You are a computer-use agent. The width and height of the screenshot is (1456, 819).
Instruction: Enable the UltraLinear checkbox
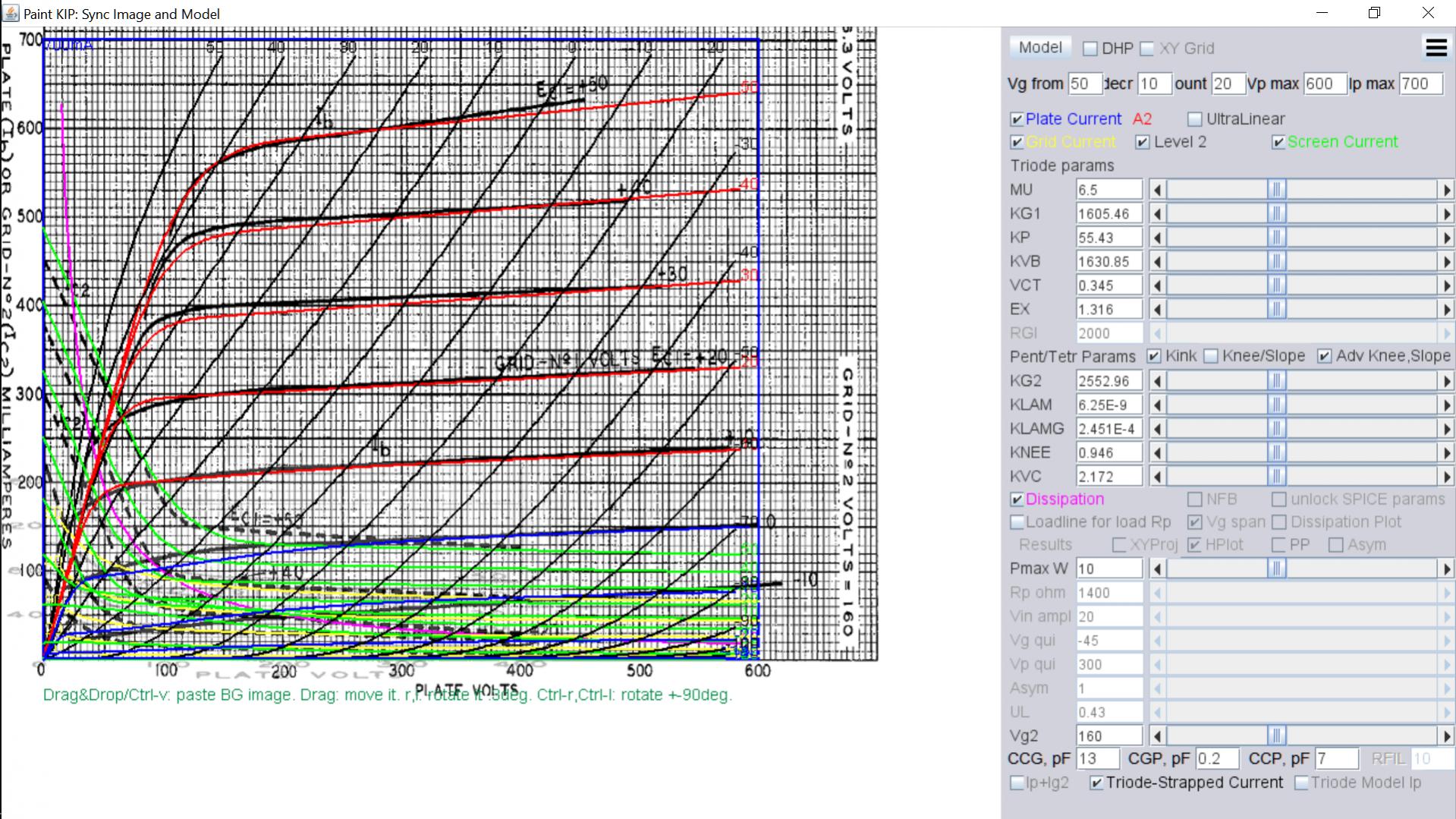[x=1195, y=119]
